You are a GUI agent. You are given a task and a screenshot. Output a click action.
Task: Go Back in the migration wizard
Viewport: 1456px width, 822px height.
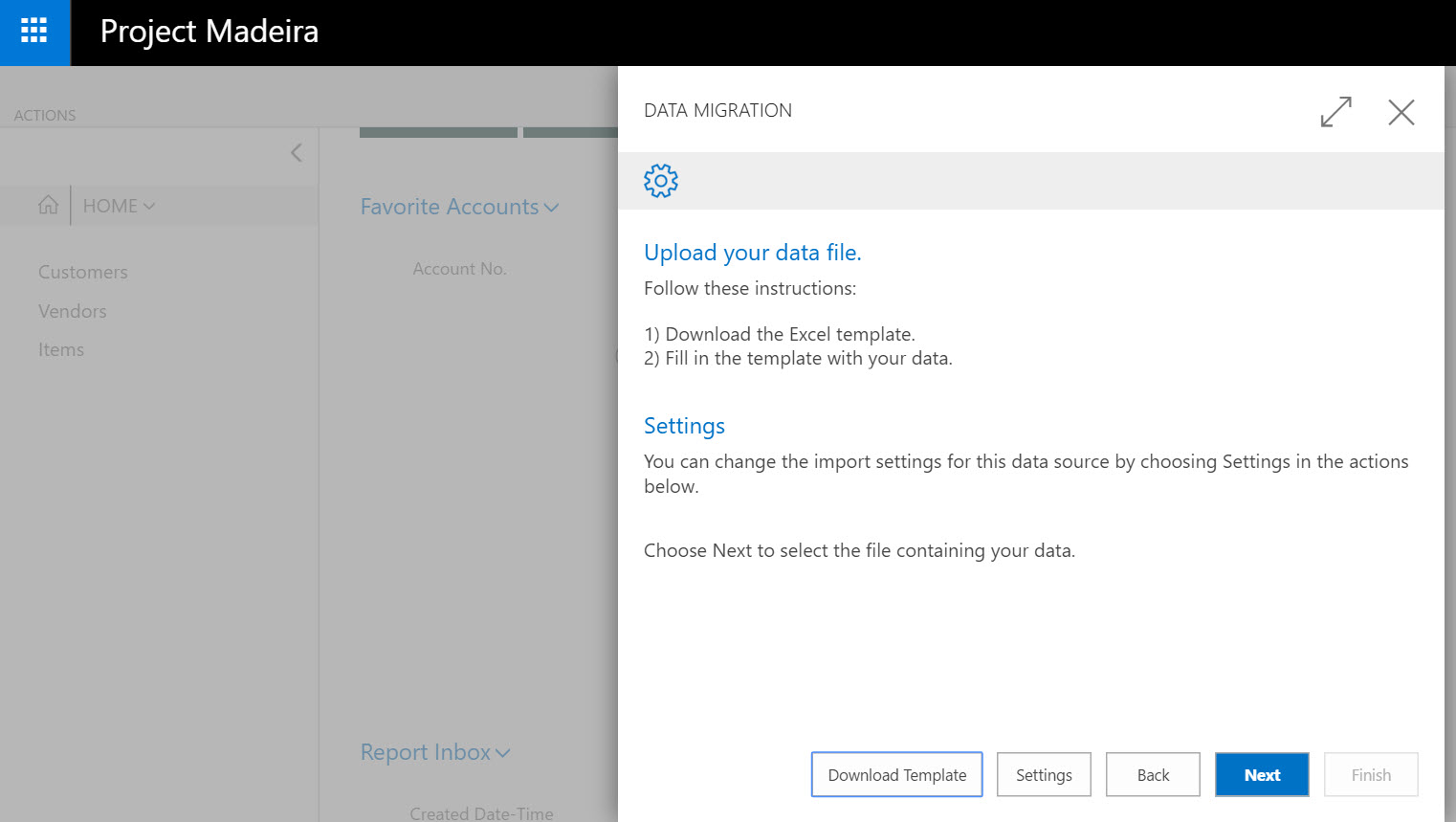pos(1152,774)
